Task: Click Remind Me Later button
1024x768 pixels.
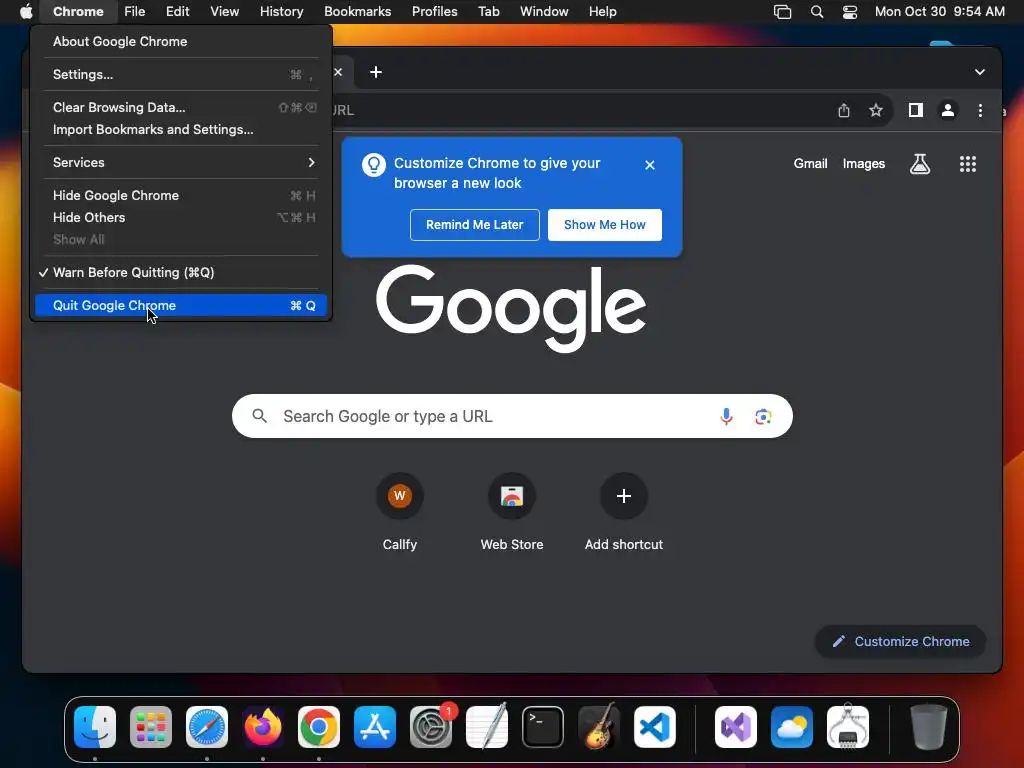Action: [x=475, y=225]
